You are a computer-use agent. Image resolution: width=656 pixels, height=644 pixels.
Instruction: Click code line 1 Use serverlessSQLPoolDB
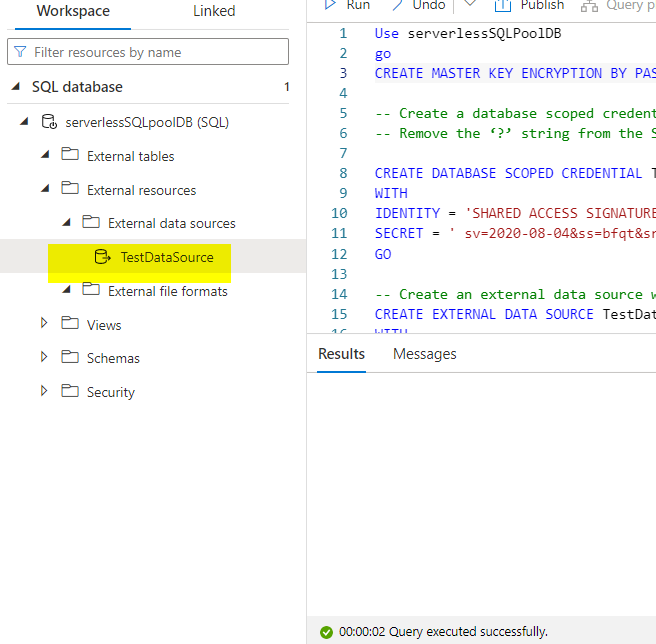click(x=468, y=33)
